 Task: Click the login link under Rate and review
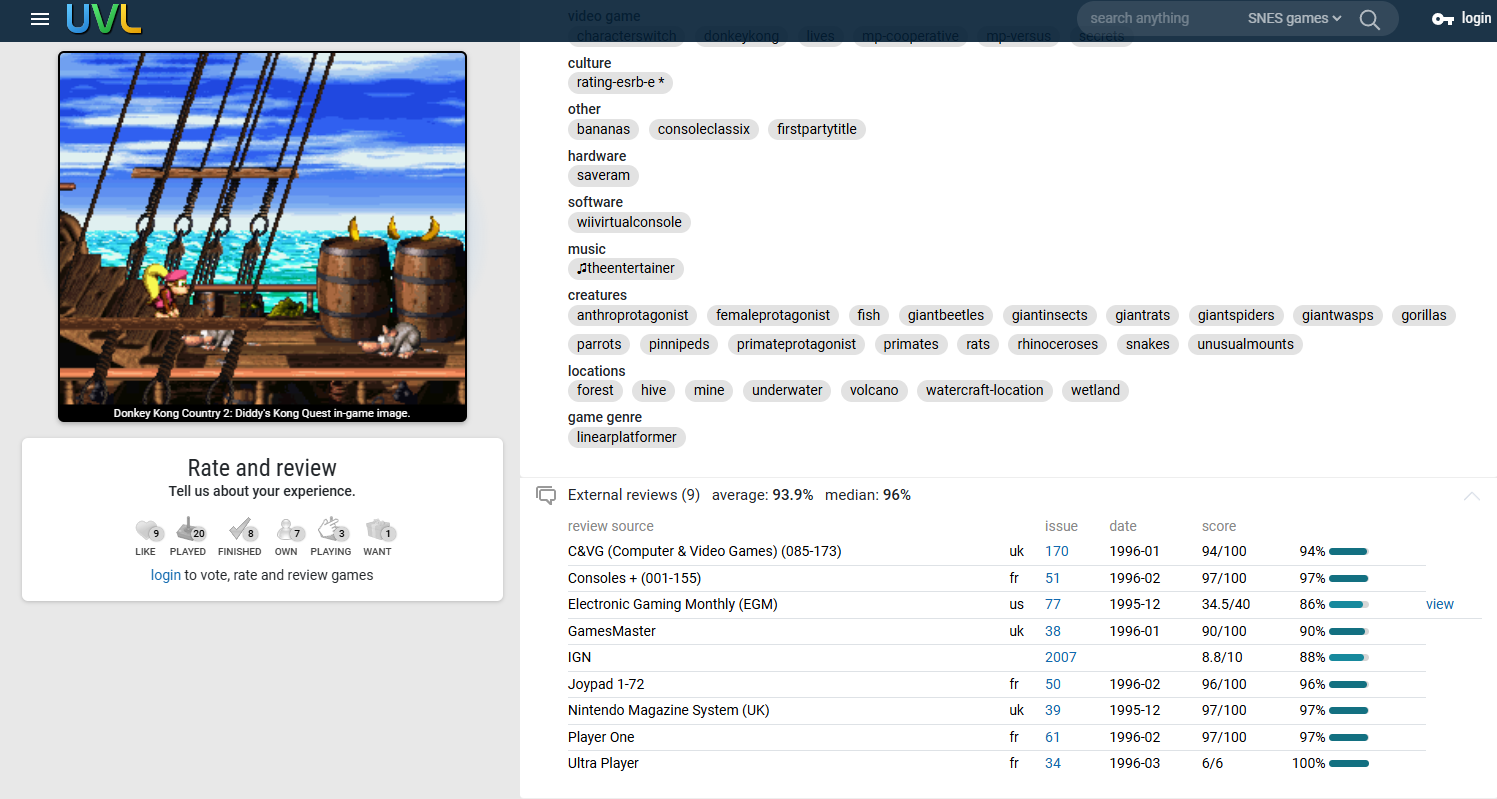(166, 575)
